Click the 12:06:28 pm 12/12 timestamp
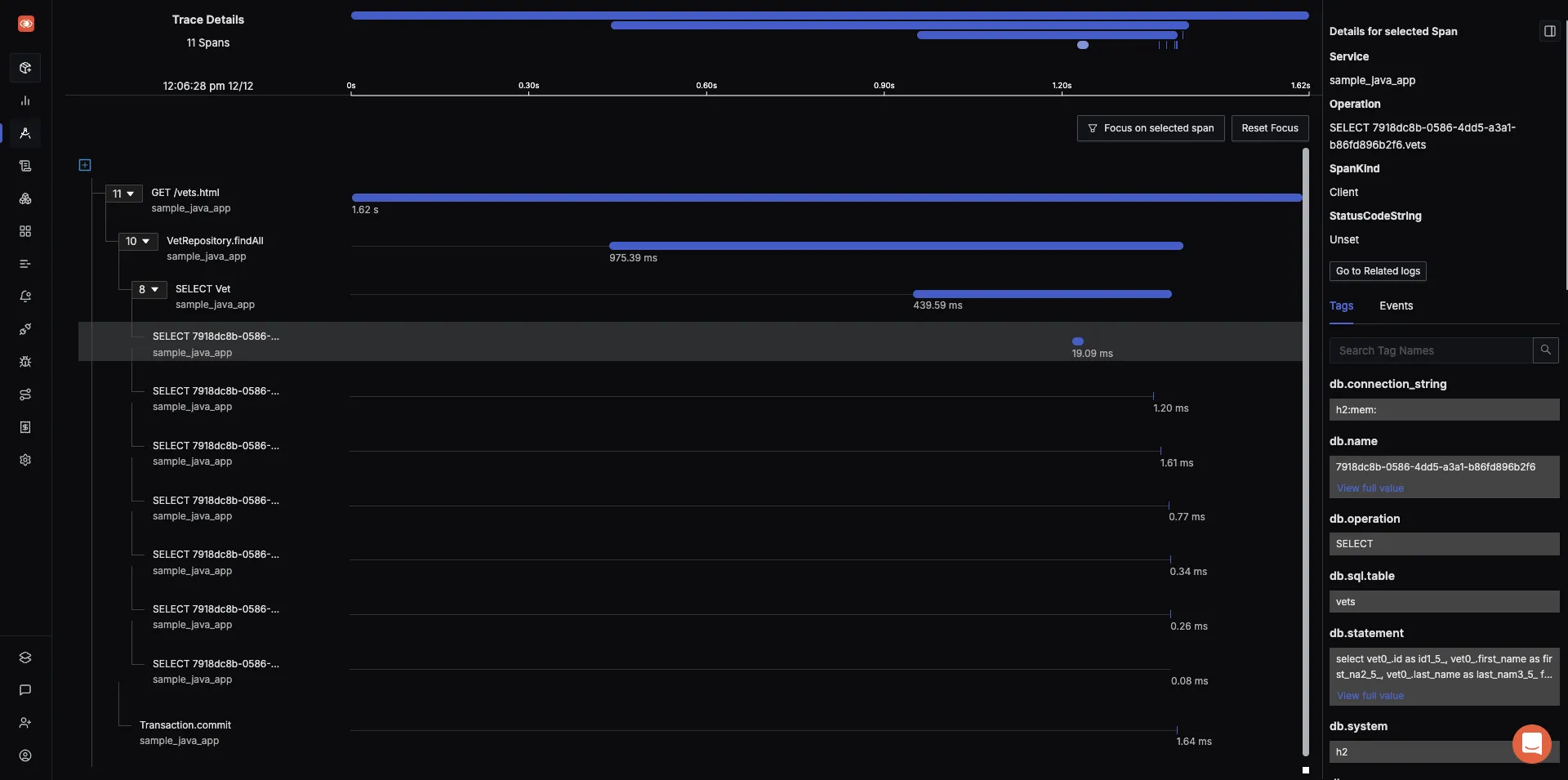1568x780 pixels. click(207, 86)
